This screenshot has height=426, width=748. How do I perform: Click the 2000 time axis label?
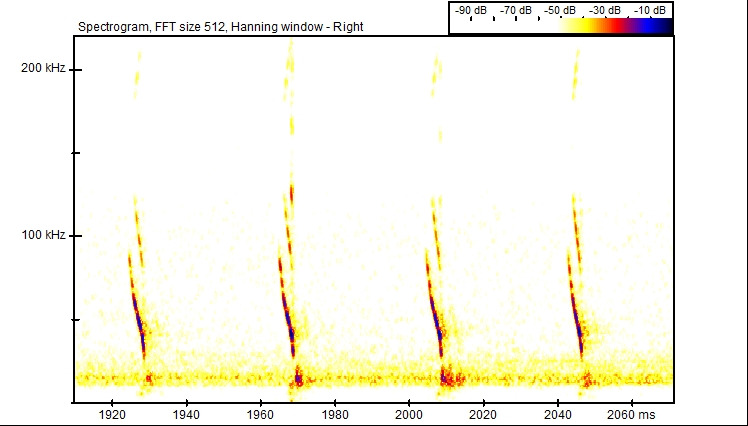[x=408, y=413]
